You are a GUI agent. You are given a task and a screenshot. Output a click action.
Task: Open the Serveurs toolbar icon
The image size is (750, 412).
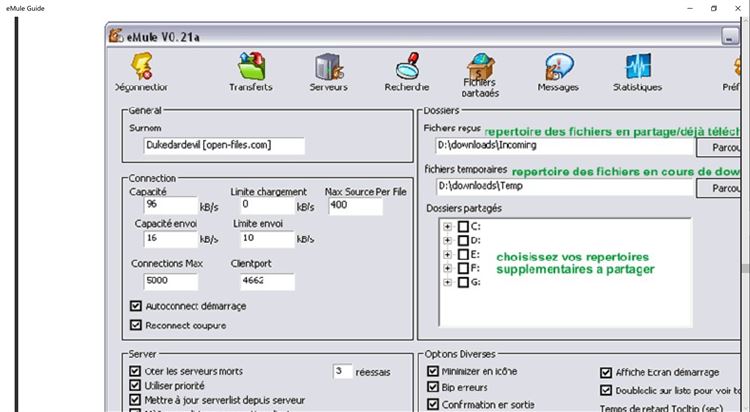[329, 67]
